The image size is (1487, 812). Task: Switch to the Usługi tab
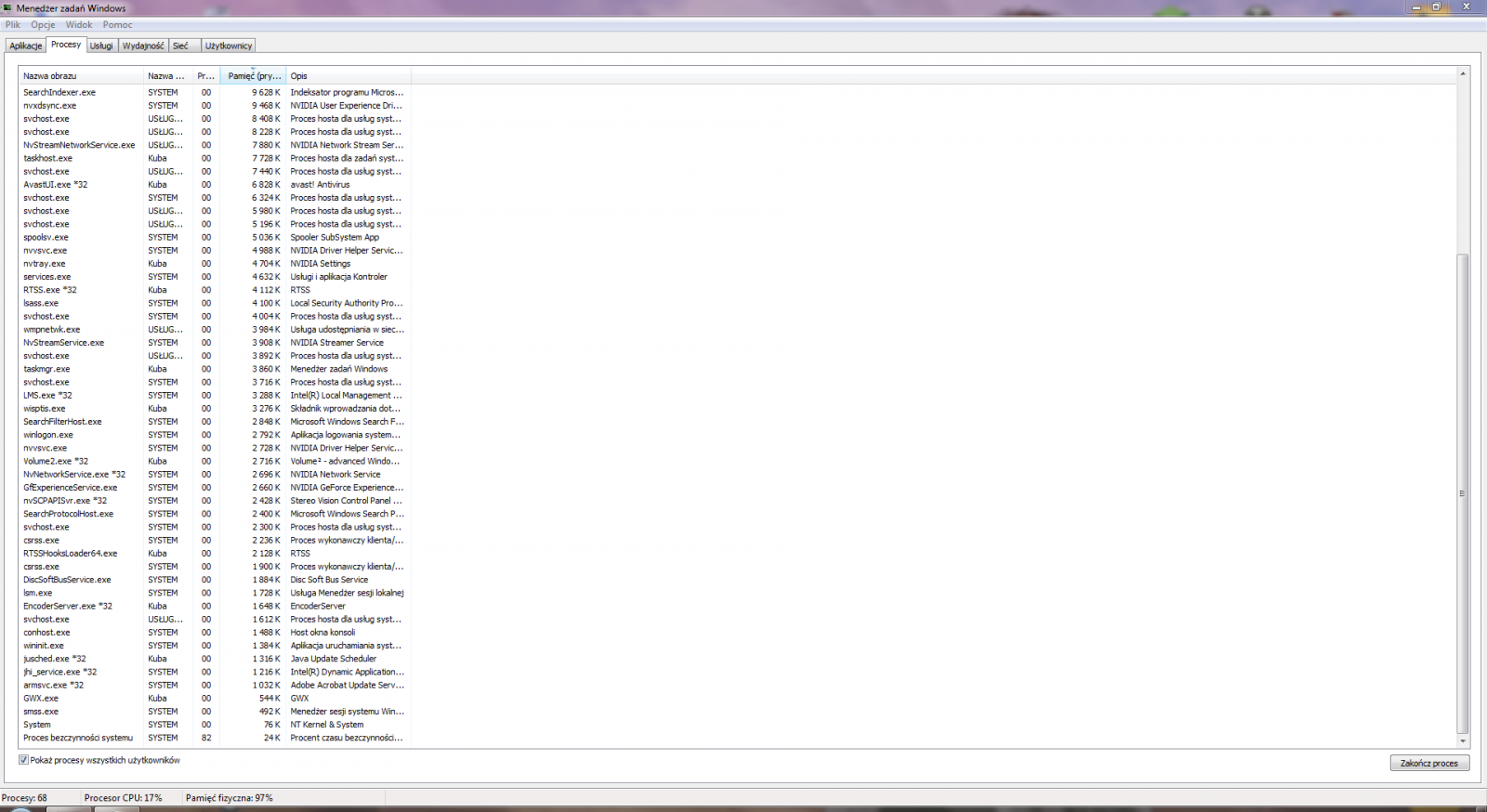click(x=101, y=46)
